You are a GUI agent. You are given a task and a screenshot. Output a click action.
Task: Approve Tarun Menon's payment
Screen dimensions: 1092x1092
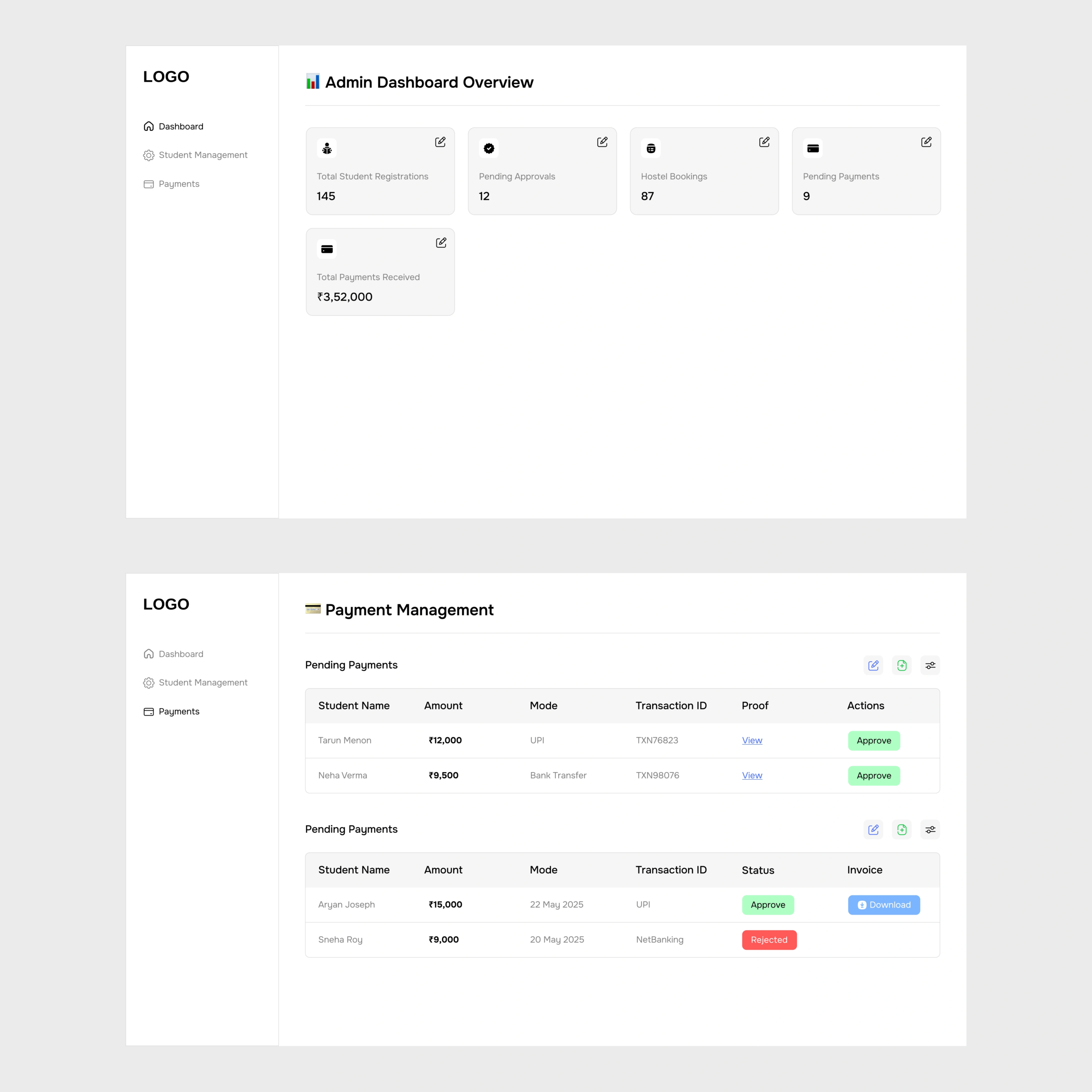tap(874, 741)
